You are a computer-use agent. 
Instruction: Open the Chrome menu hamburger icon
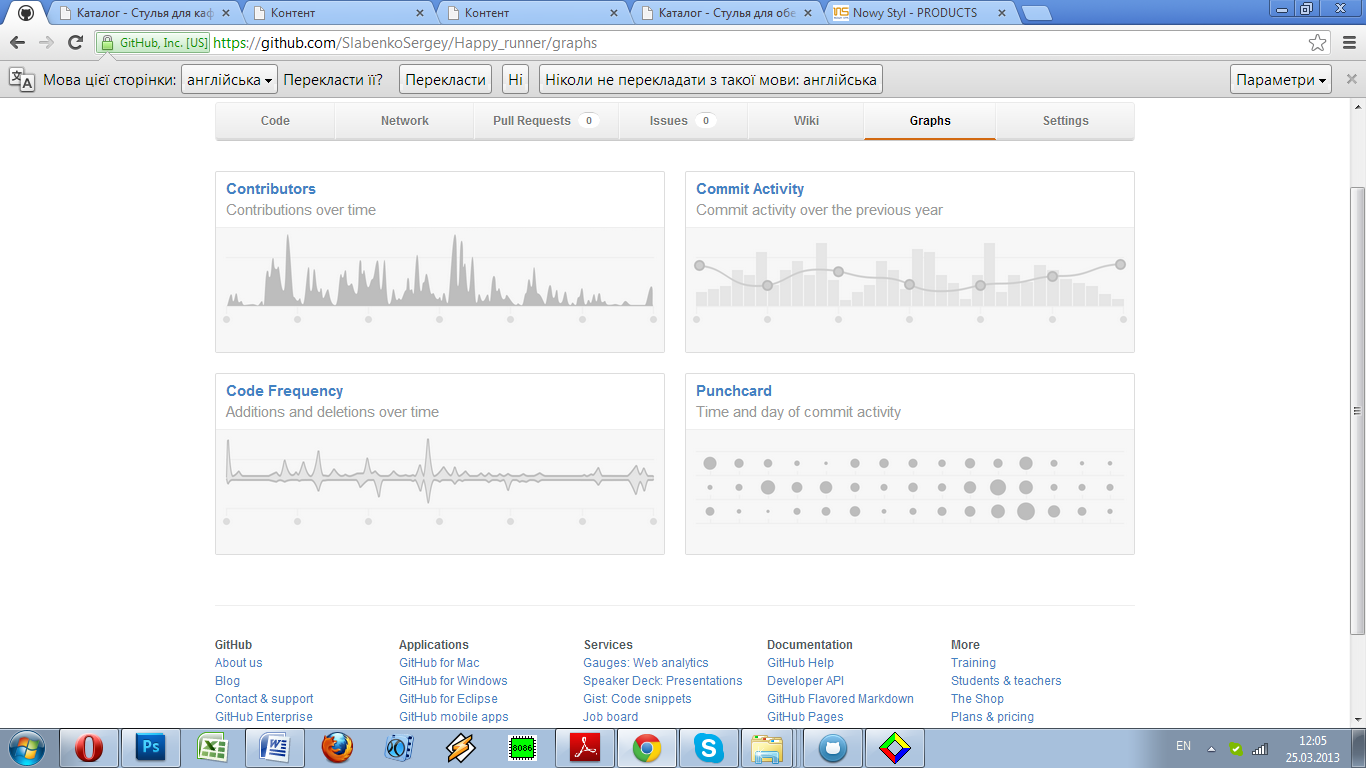1347,43
